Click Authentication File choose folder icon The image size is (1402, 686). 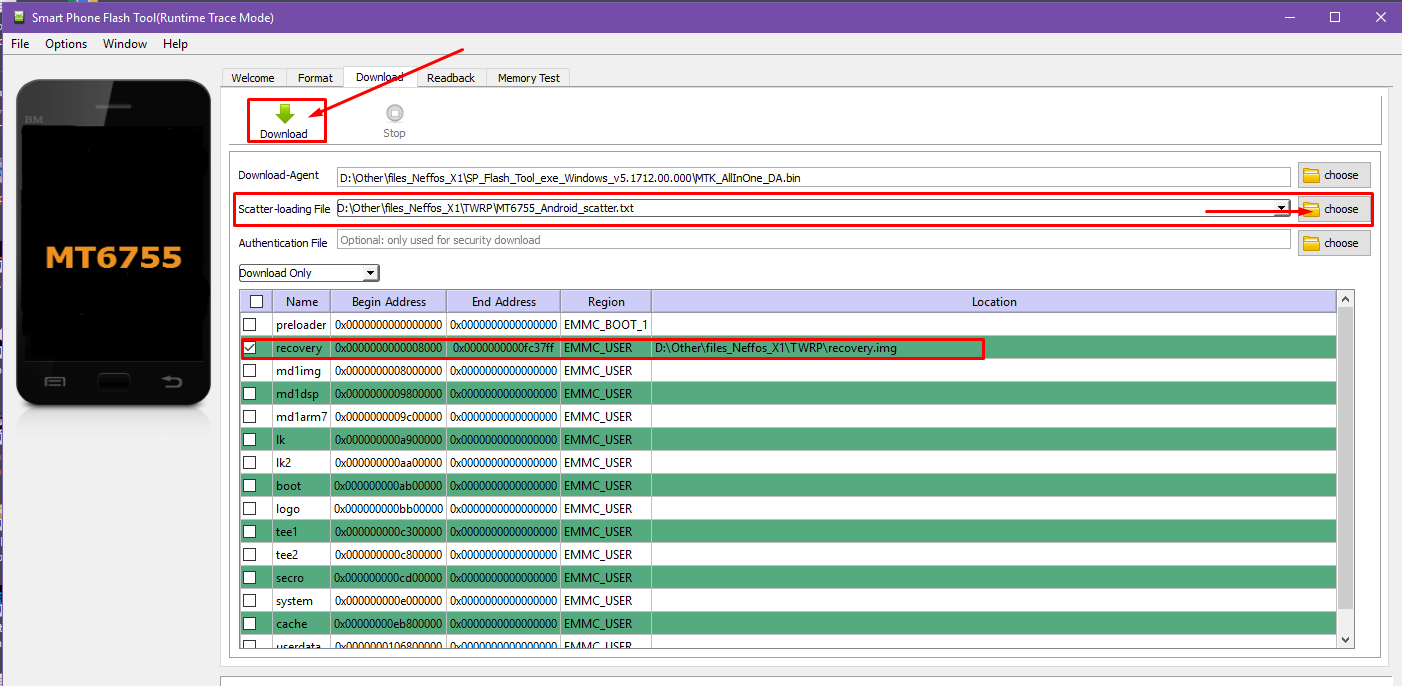coord(1312,244)
